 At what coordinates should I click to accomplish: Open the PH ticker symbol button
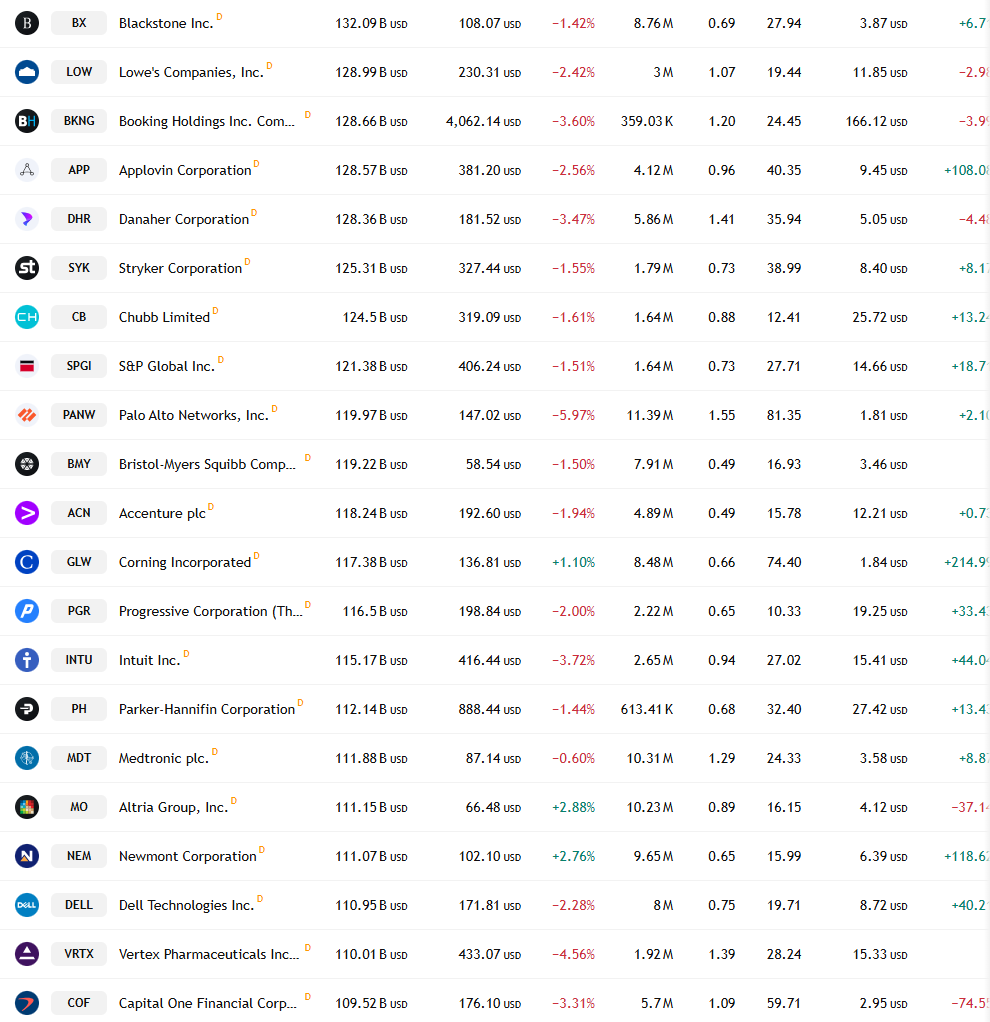79,708
